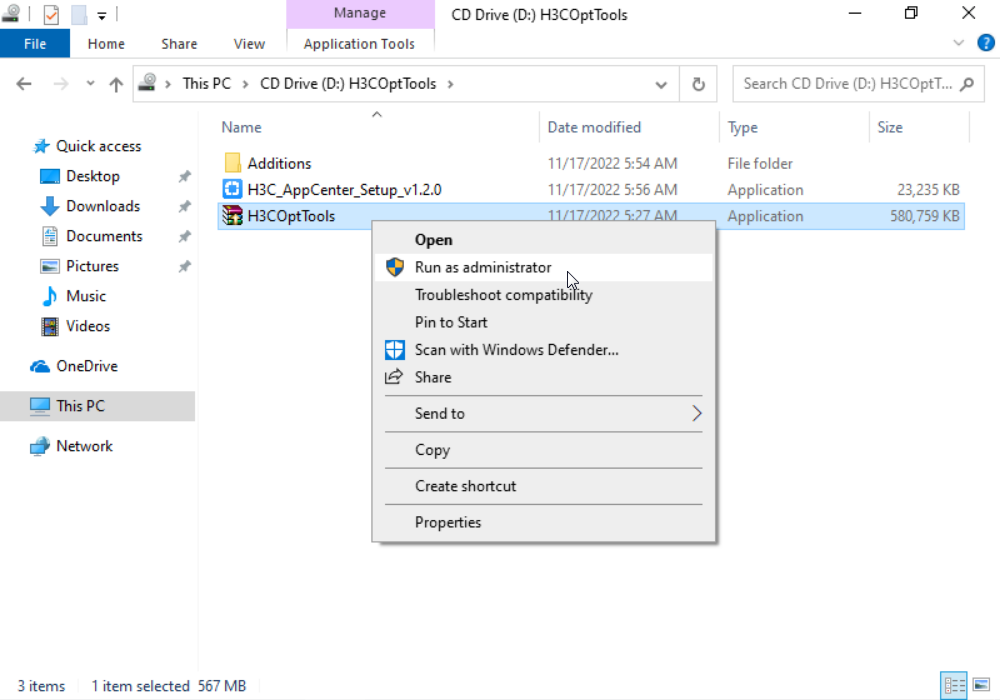Viewport: 1000px width, 700px height.
Task: Choose Create shortcut
Action: 543,486
